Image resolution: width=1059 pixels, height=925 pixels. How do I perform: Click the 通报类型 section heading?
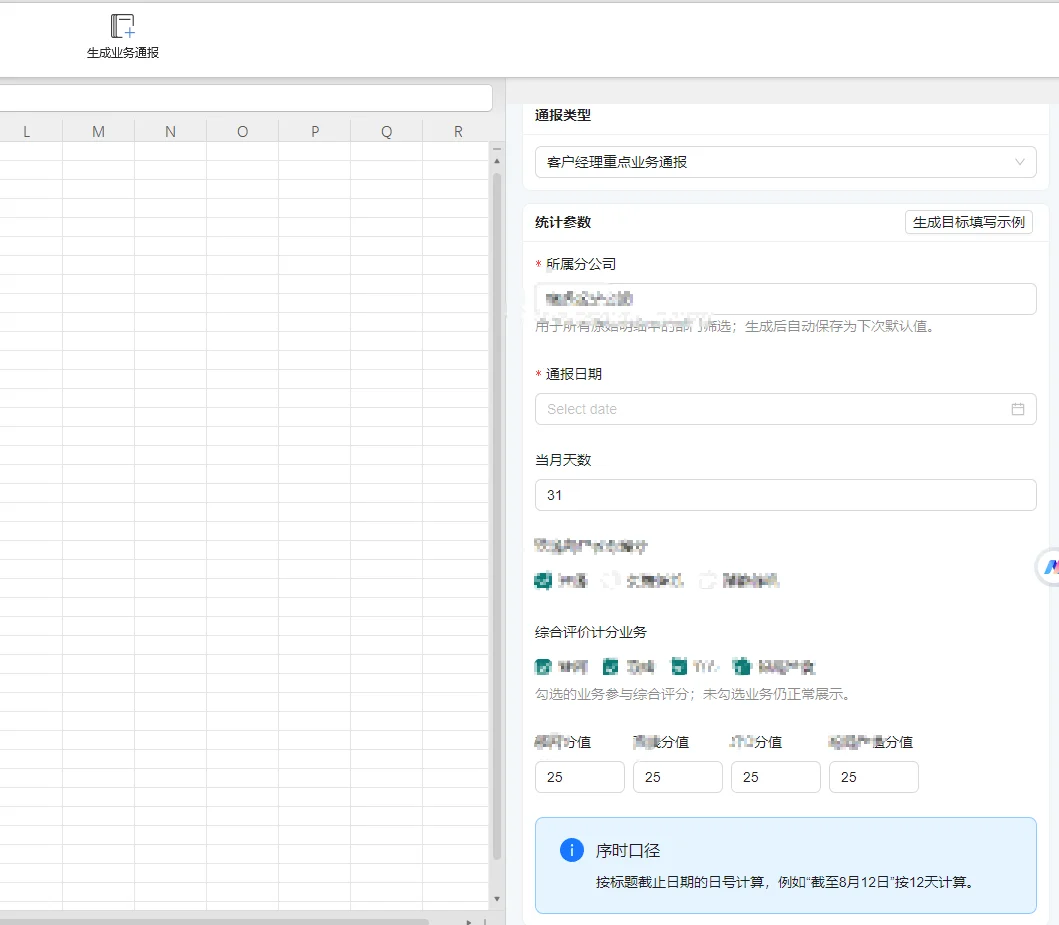563,115
